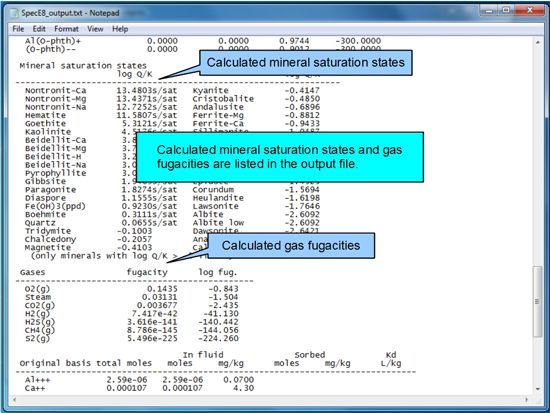Close the Notepad window
550x413 pixels.
[x=530, y=11]
